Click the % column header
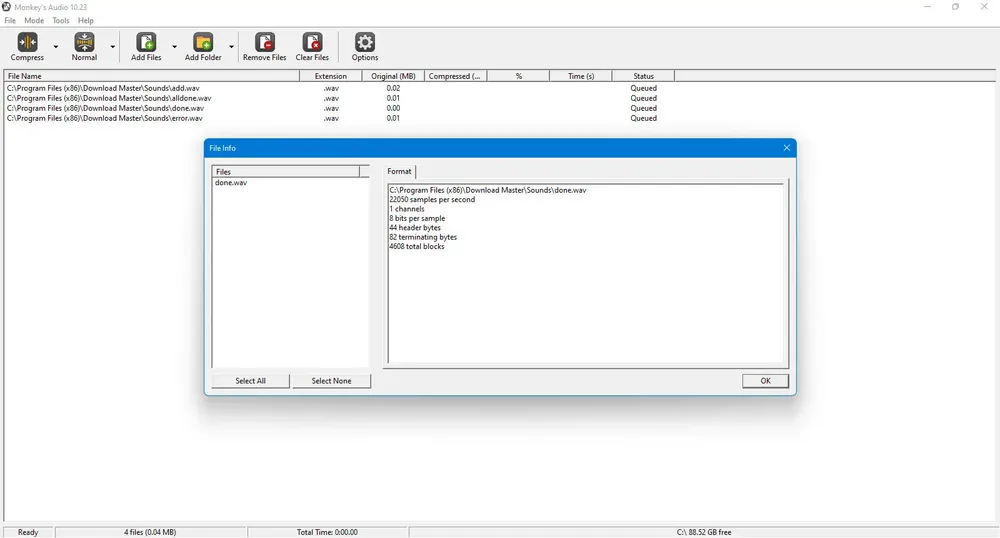 pyautogui.click(x=518, y=76)
